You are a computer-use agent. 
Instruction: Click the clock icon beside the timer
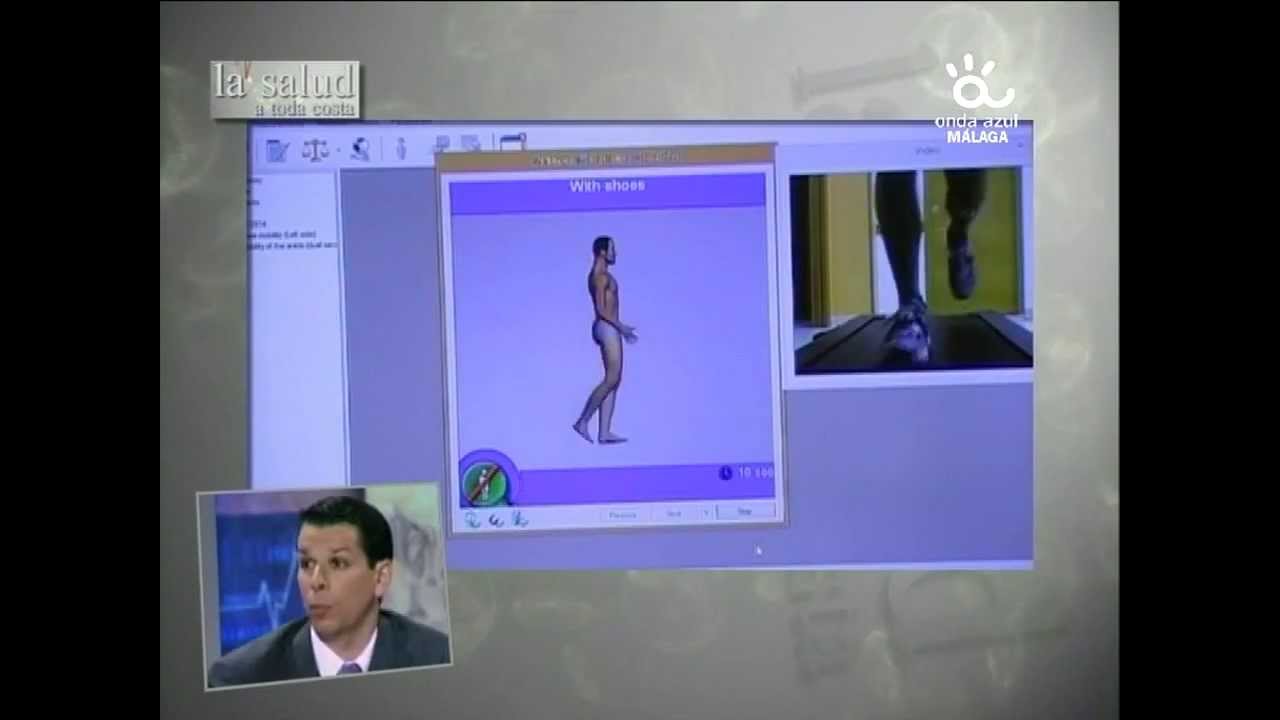[726, 473]
